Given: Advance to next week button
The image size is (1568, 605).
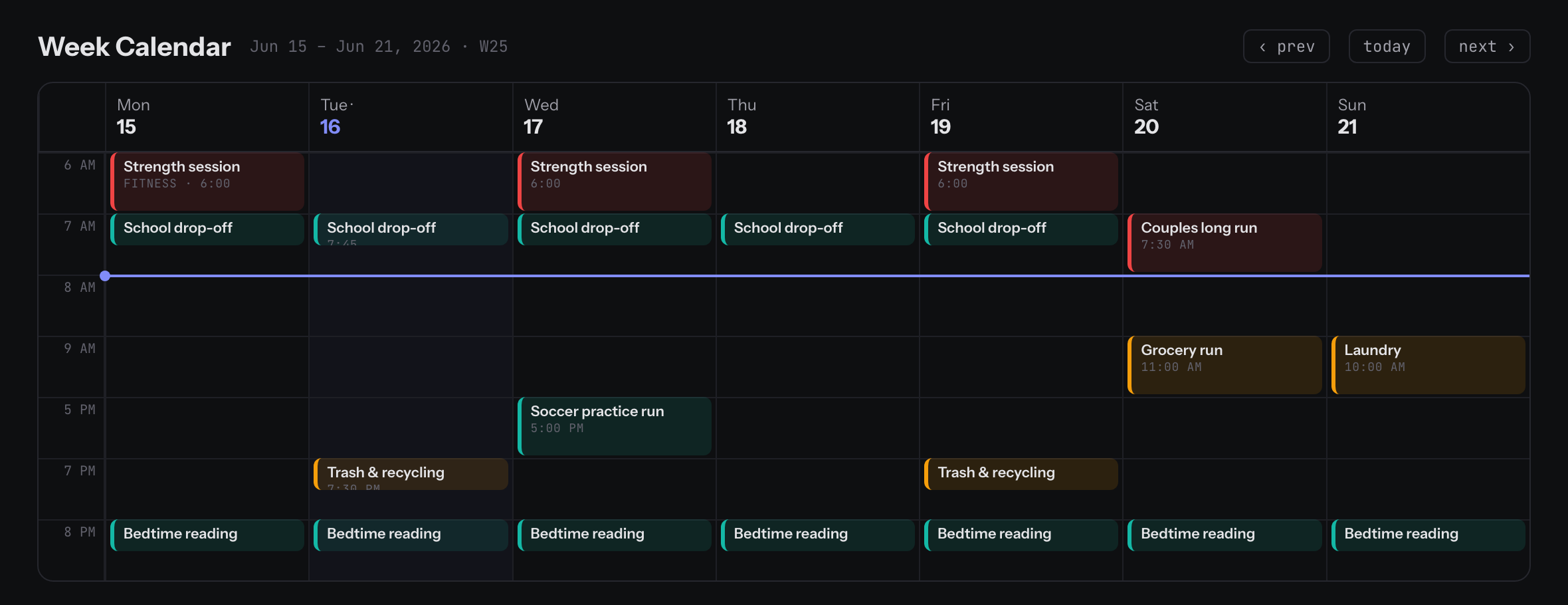Looking at the screenshot, I should (1487, 47).
